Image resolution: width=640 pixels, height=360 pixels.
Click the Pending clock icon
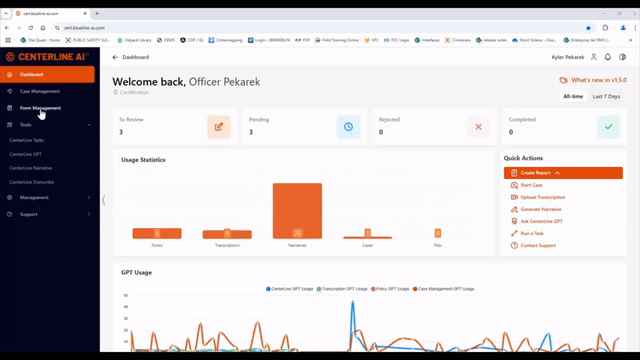[348, 127]
